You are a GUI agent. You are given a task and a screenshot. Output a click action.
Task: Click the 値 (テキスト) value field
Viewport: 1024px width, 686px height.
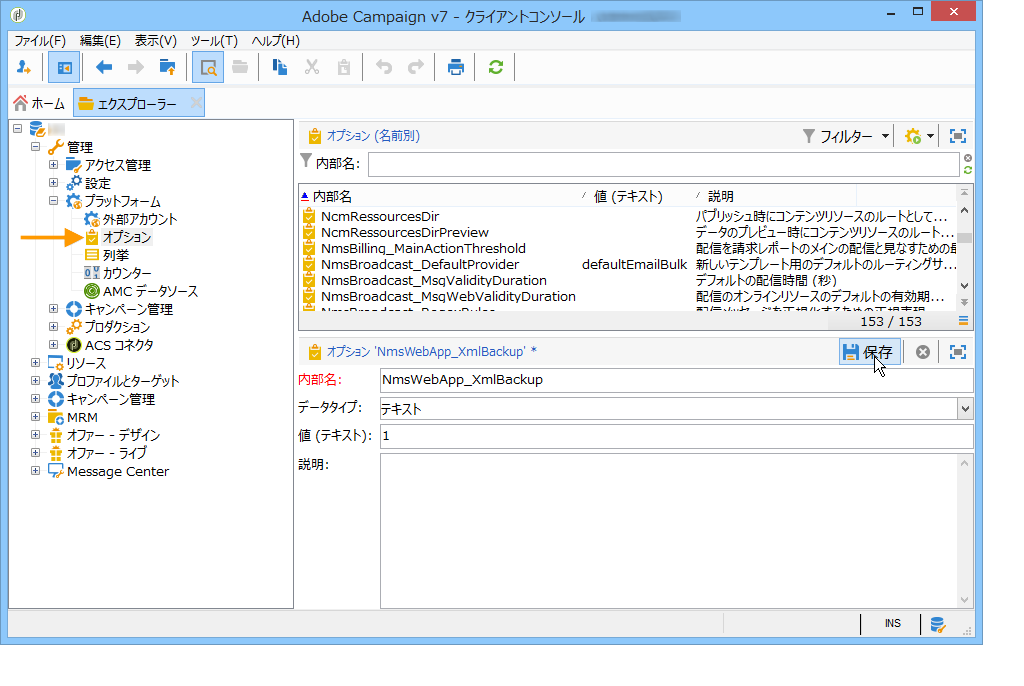[677, 436]
